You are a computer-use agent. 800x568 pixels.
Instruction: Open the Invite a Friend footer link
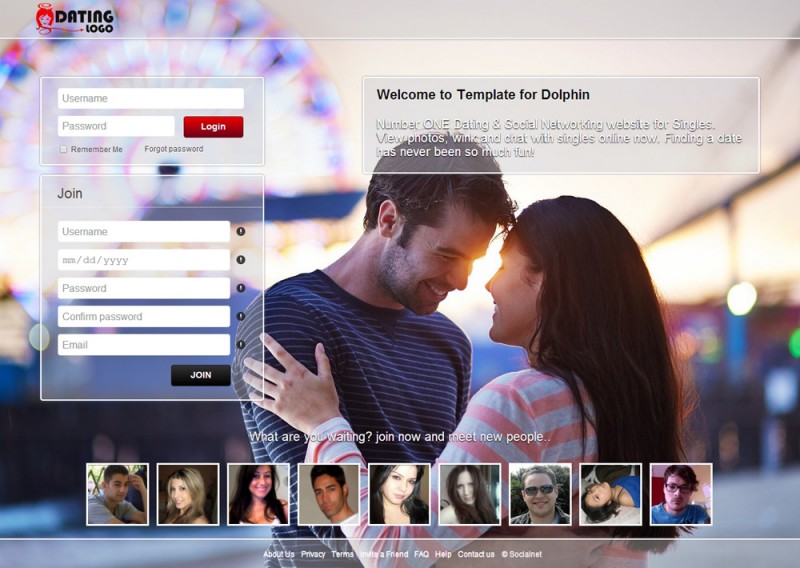[x=384, y=554]
